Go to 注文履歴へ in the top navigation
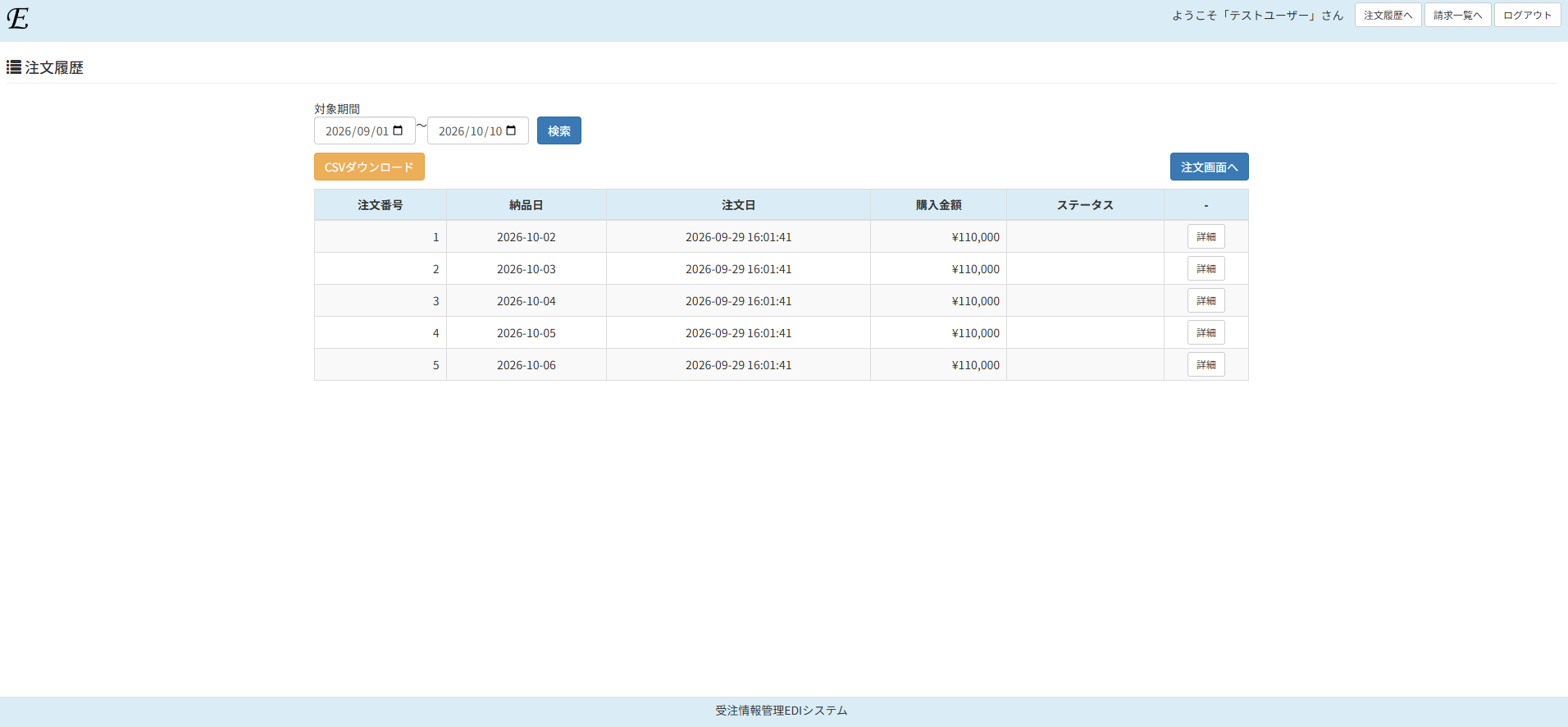Image resolution: width=1568 pixels, height=727 pixels. click(x=1388, y=15)
